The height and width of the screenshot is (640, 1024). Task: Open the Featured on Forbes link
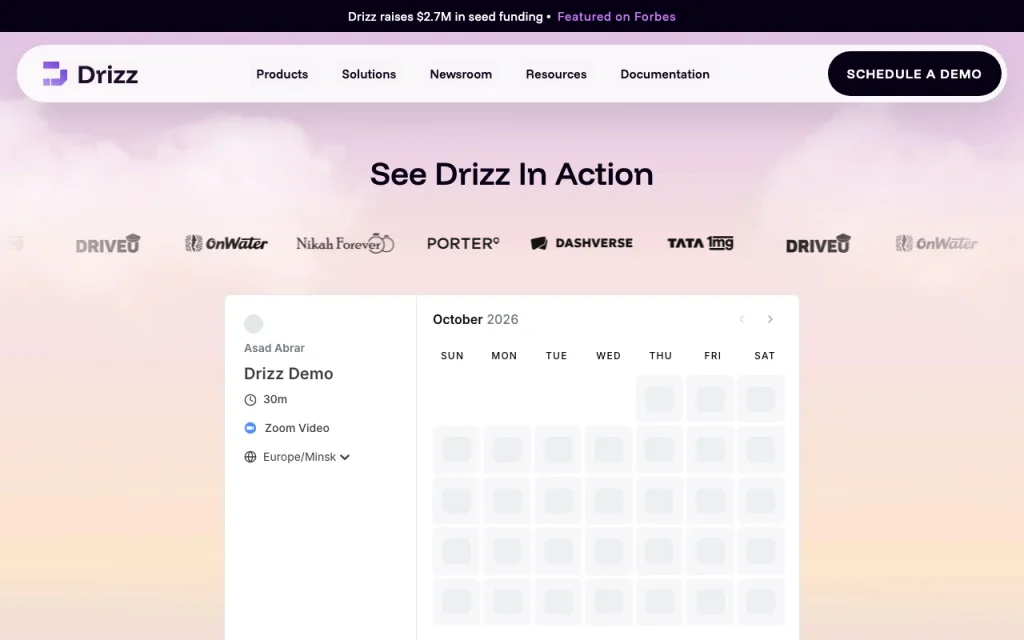click(616, 16)
